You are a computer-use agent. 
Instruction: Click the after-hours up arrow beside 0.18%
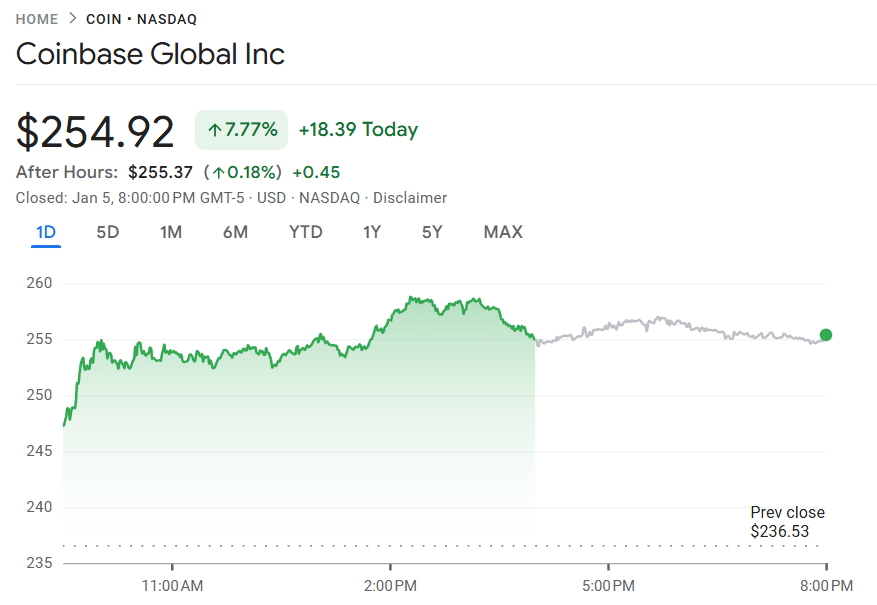(x=217, y=173)
